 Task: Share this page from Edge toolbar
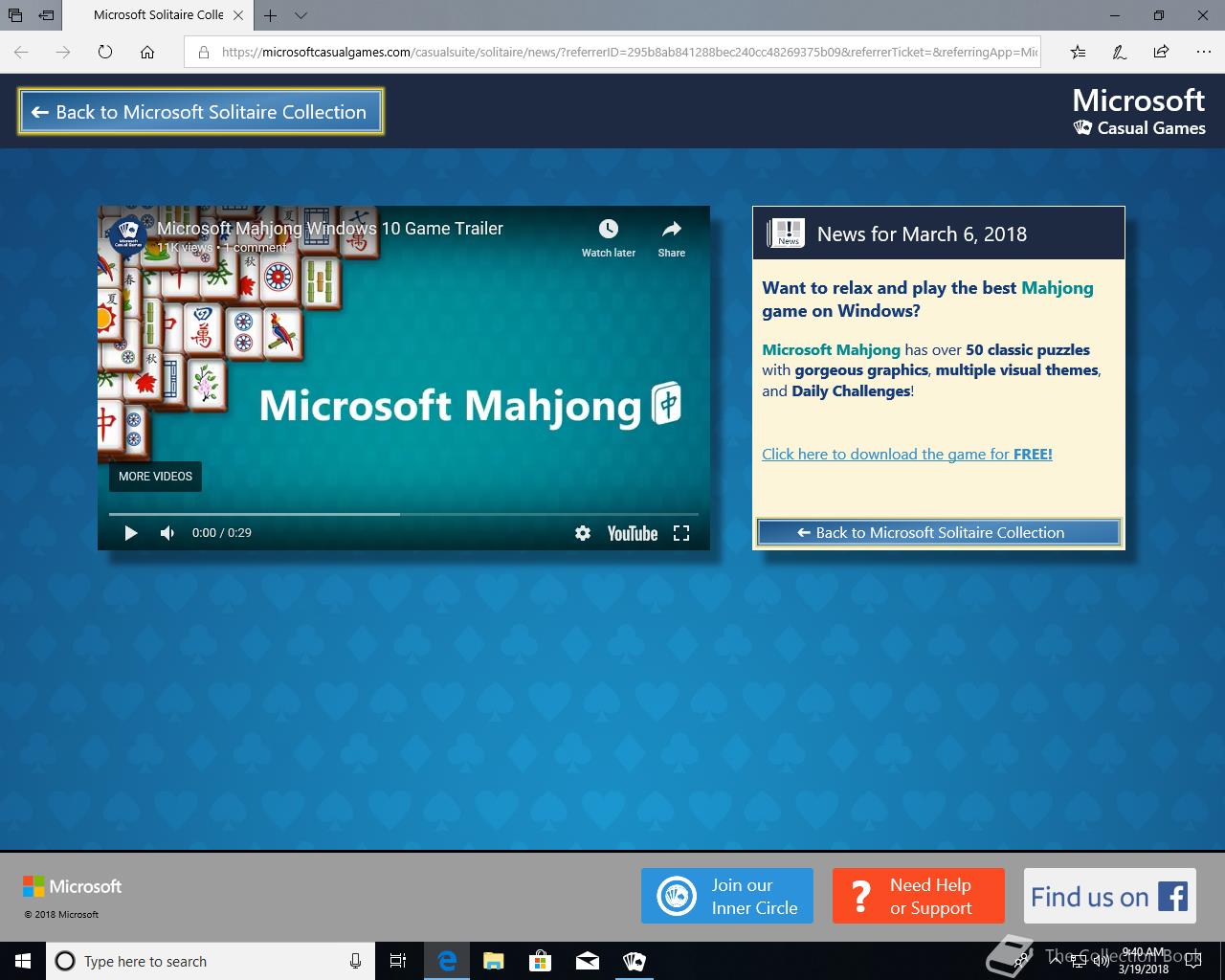(1162, 52)
